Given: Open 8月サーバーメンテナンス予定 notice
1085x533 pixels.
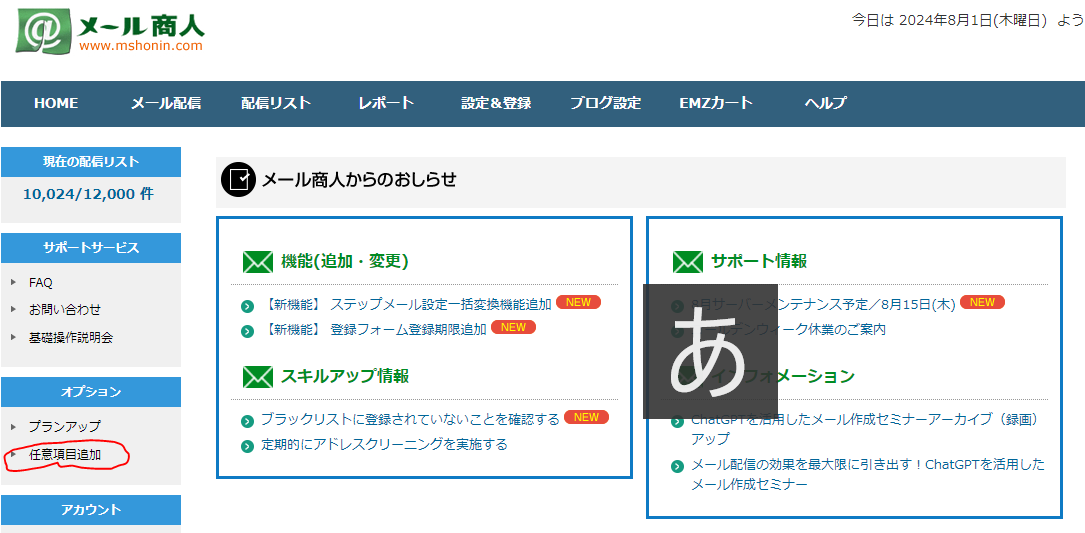Looking at the screenshot, I should [x=823, y=304].
